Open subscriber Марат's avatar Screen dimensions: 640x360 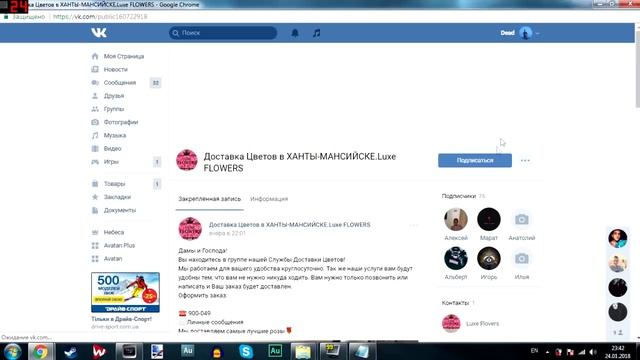[489, 219]
